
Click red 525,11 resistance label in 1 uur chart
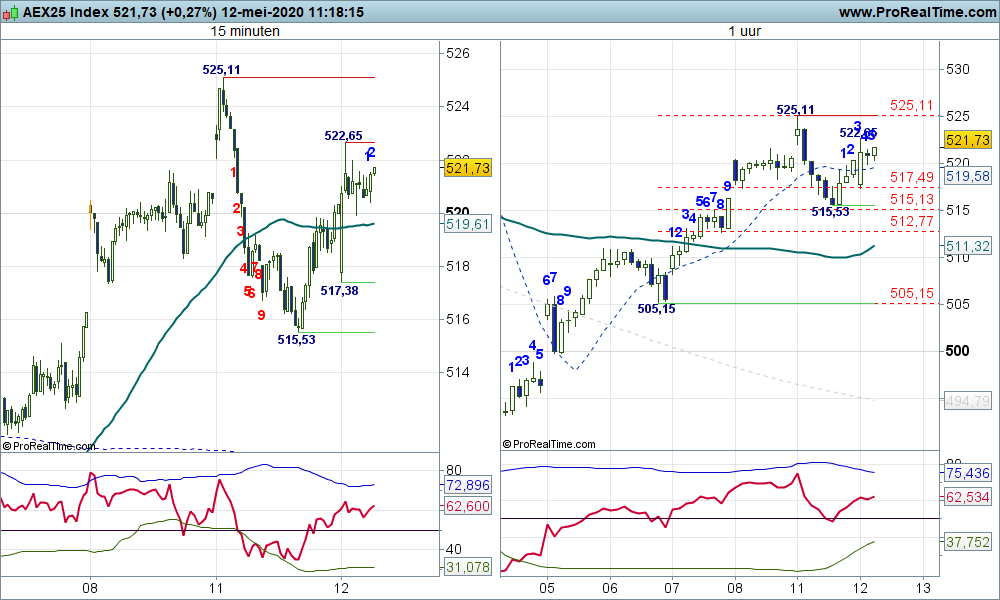click(911, 105)
